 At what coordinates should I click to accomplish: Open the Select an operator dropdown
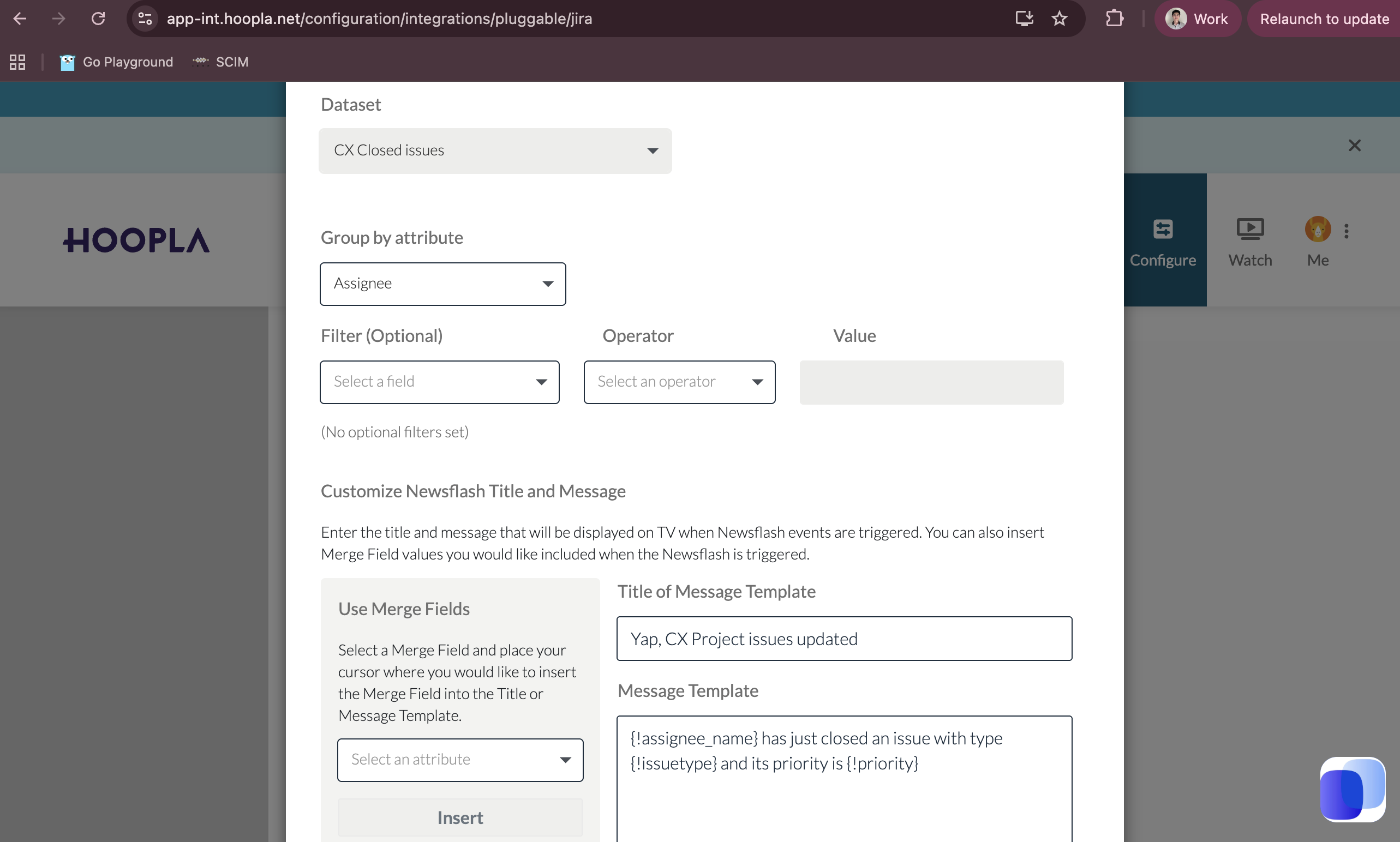pos(679,382)
